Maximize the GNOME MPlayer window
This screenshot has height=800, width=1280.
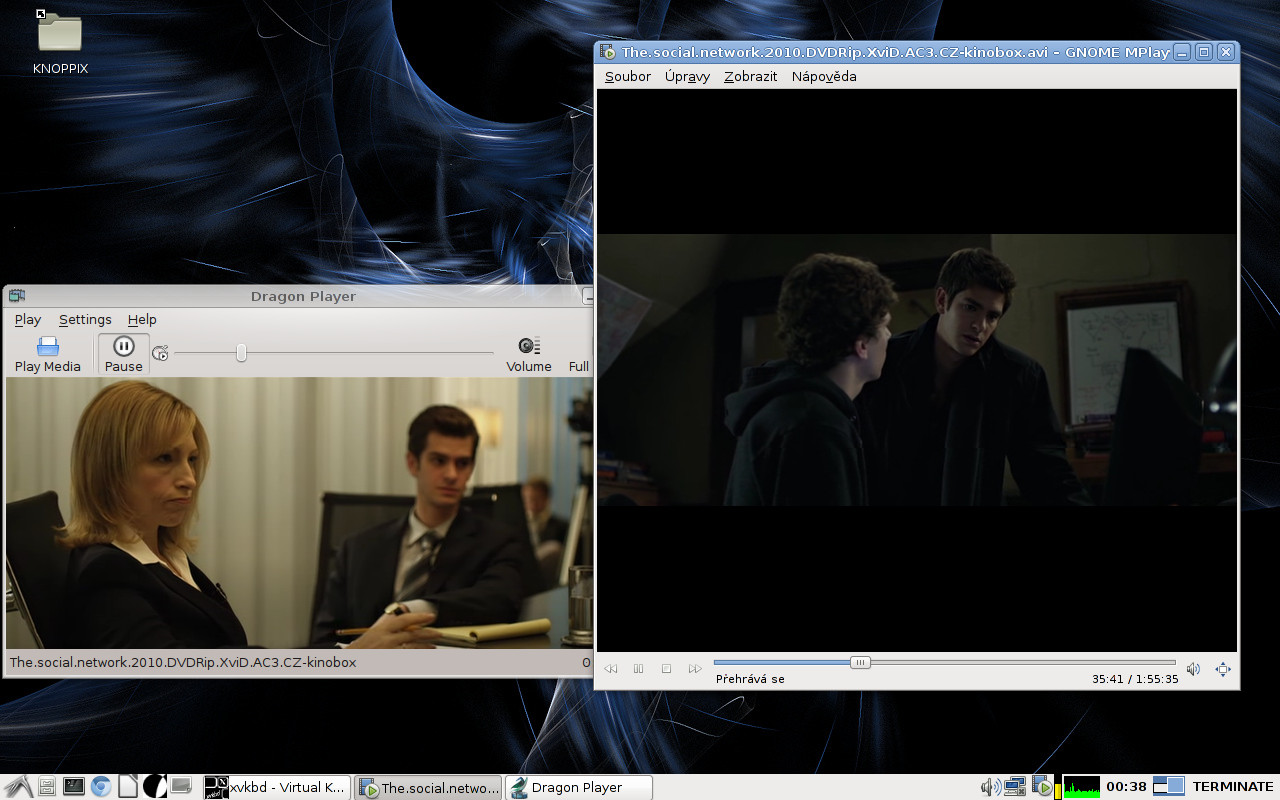pos(1204,52)
